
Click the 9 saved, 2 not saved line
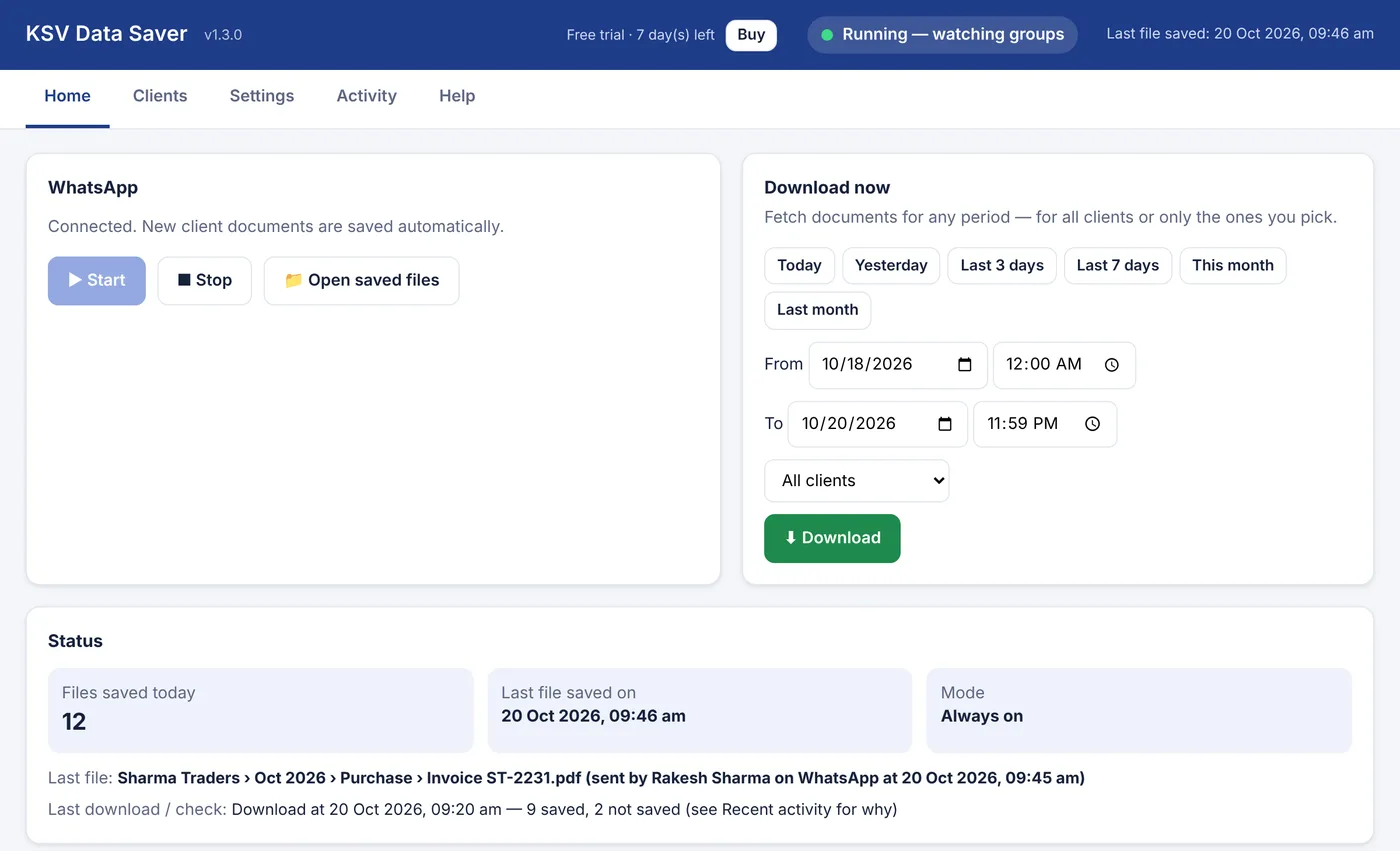[x=564, y=810]
